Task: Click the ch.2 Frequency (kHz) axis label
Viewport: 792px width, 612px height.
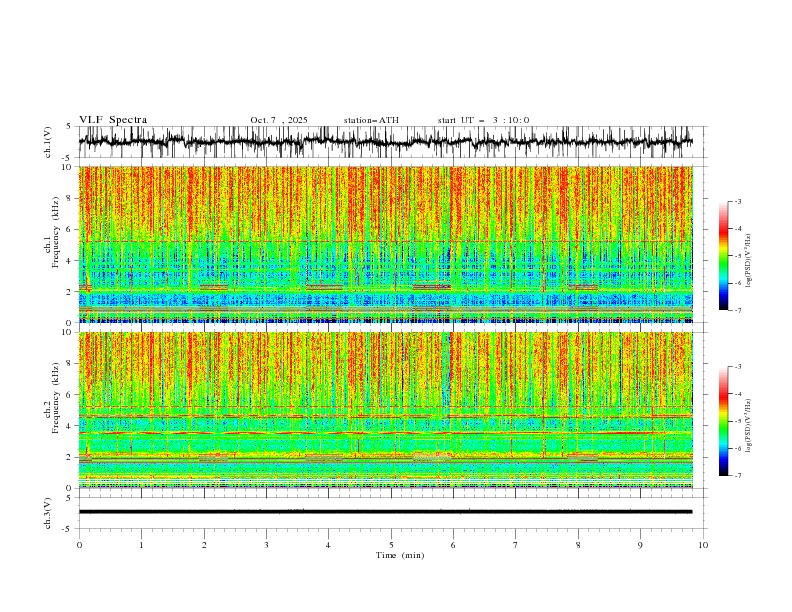Action: click(x=52, y=398)
